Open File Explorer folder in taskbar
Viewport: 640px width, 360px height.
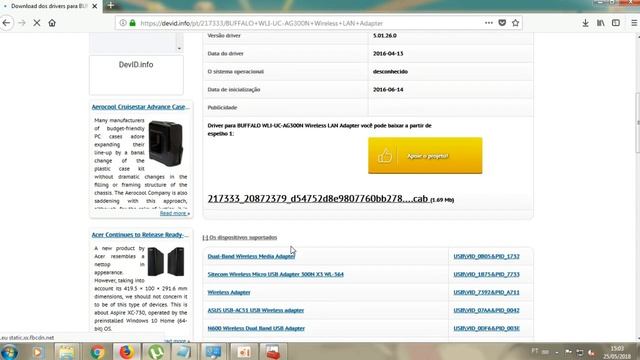coord(67,352)
